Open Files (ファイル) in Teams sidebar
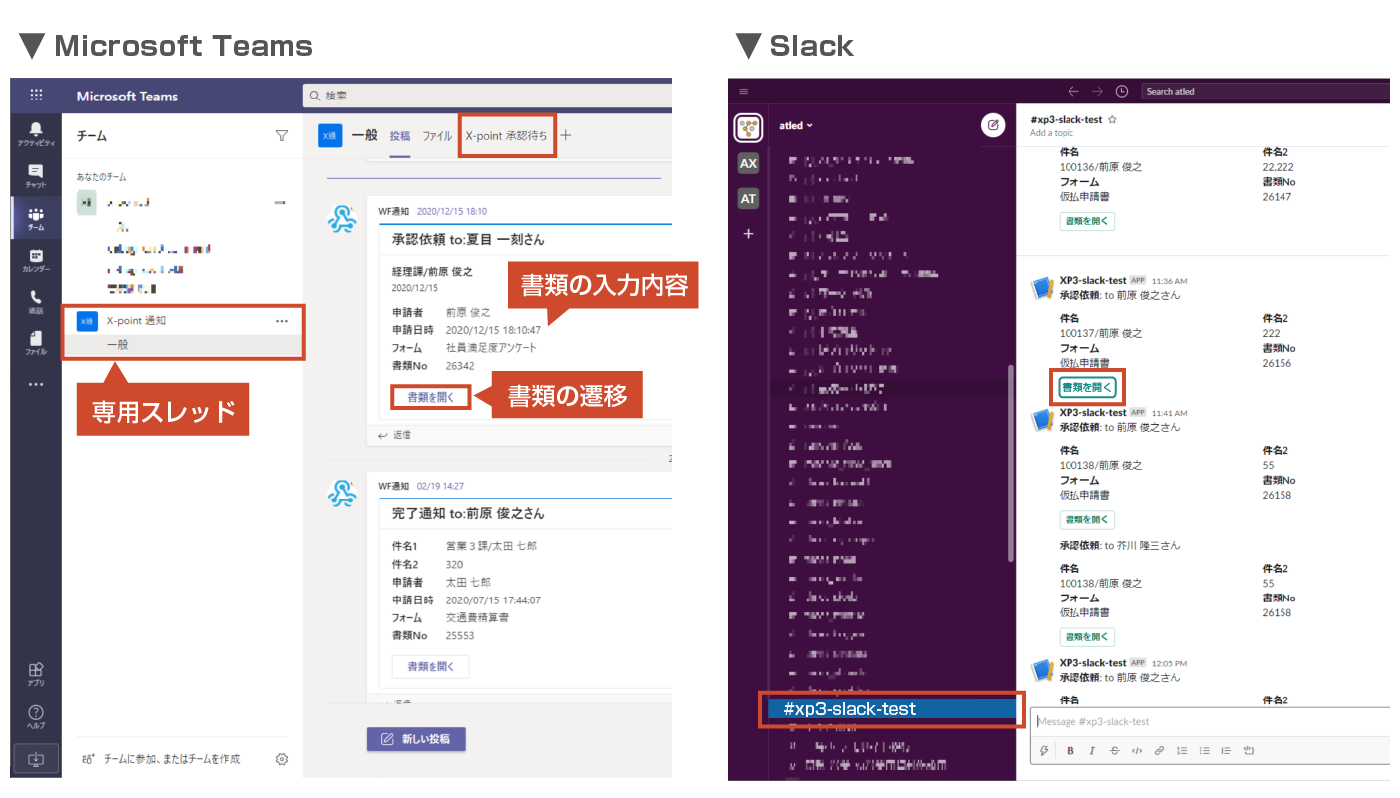1400x798 pixels. (x=36, y=343)
